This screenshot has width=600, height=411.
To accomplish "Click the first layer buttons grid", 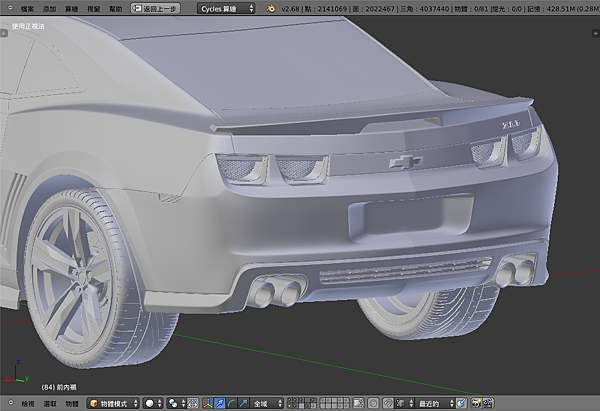I will coord(302,403).
